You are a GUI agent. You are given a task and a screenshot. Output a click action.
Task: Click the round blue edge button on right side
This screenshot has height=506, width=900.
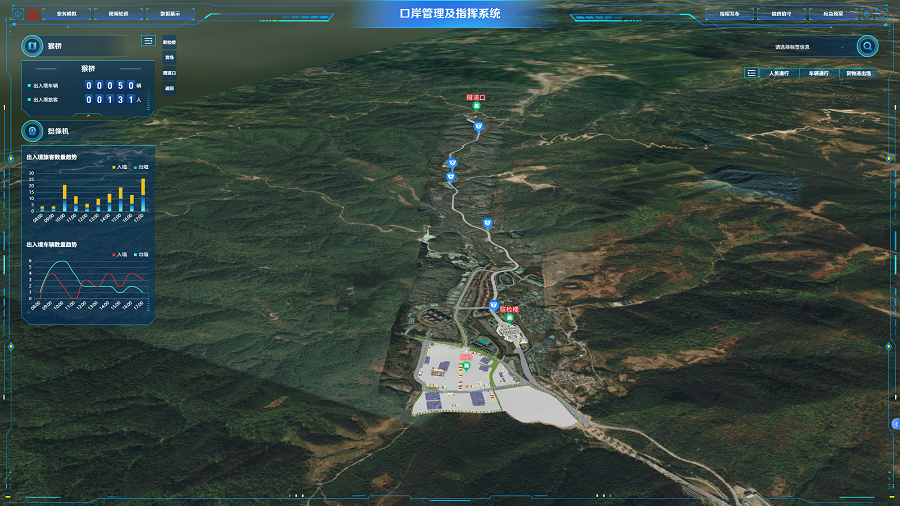pos(895,424)
